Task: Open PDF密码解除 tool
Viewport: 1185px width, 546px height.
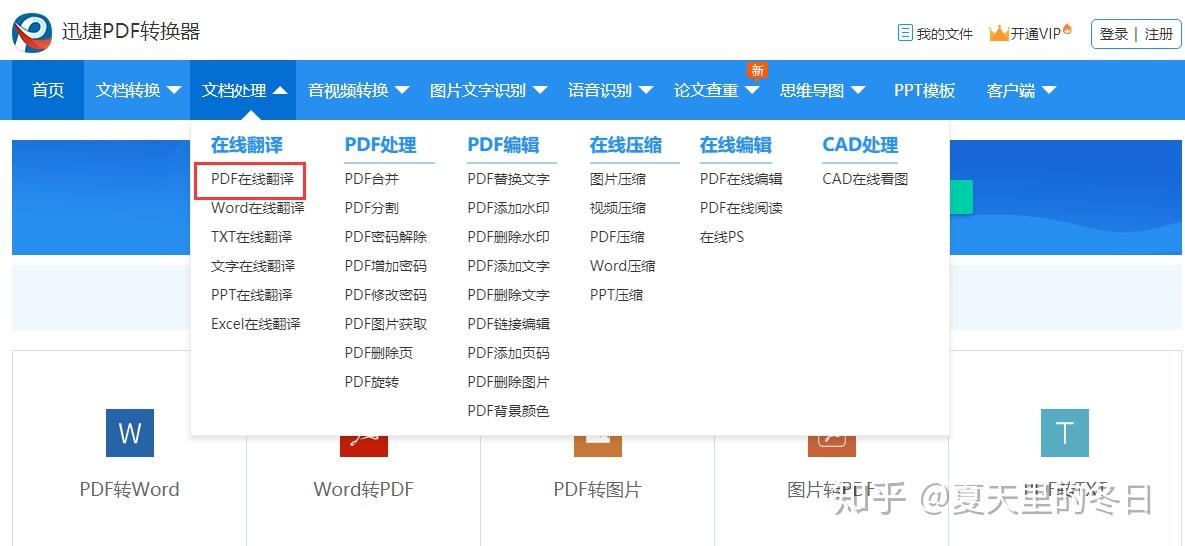Action: (386, 237)
